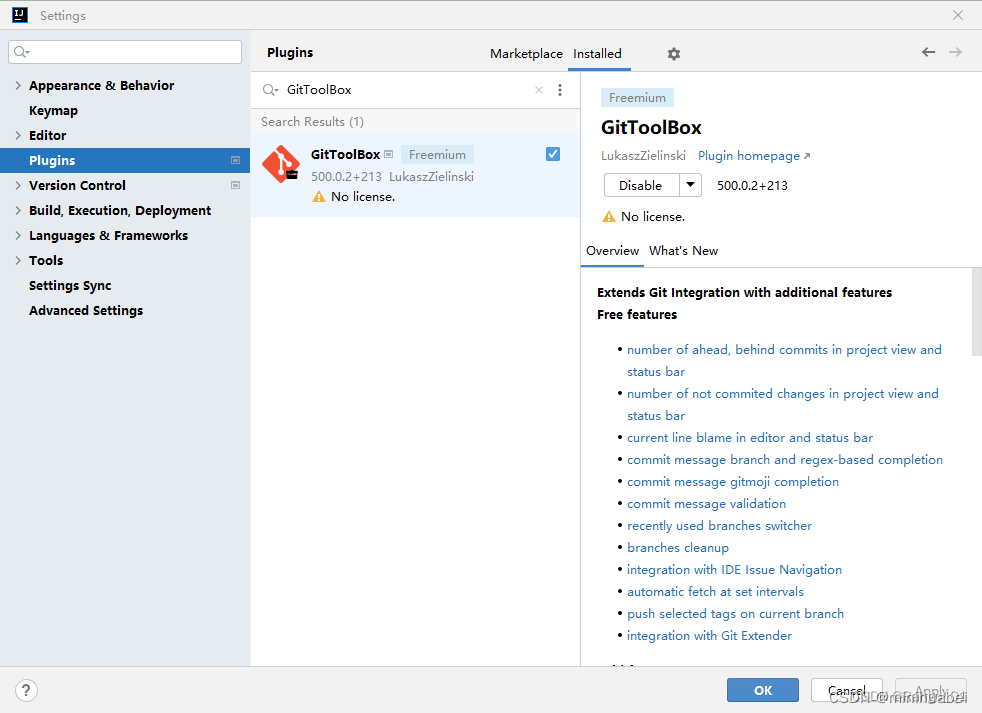The image size is (982, 713).
Task: Open the What's New tab
Action: pos(683,251)
